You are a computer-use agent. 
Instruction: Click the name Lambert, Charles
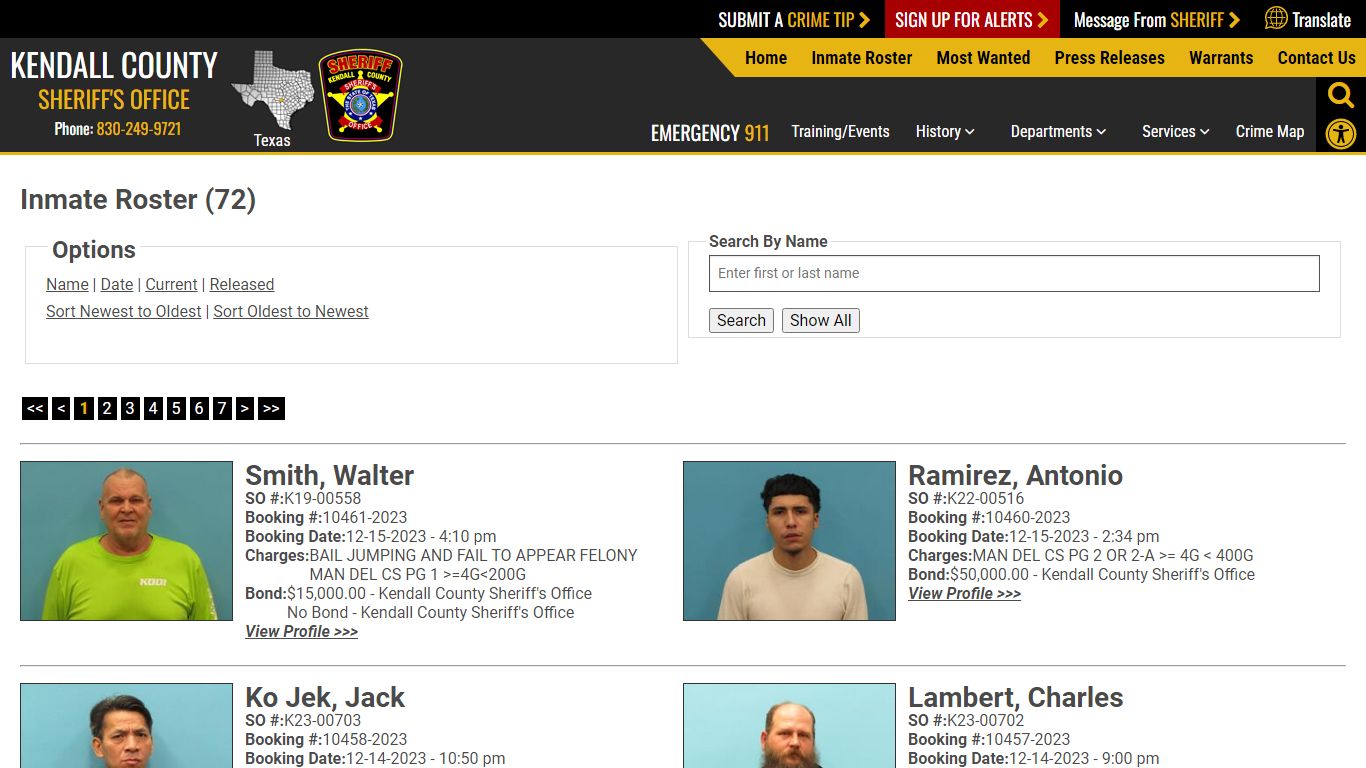point(1016,697)
